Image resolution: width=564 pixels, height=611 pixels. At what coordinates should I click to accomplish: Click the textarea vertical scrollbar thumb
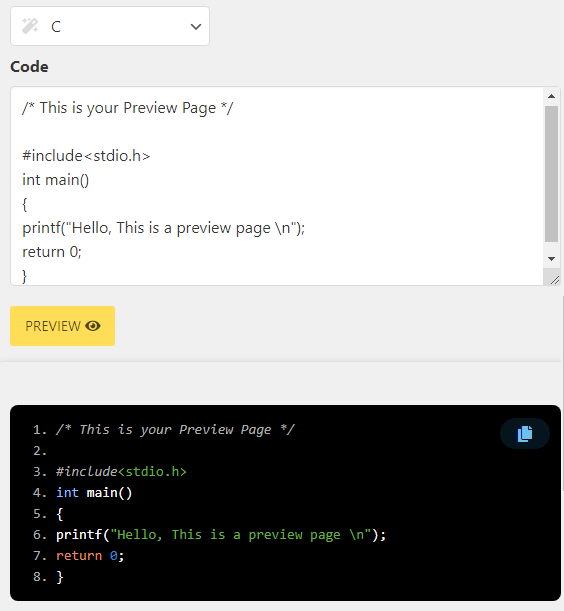[x=551, y=174]
